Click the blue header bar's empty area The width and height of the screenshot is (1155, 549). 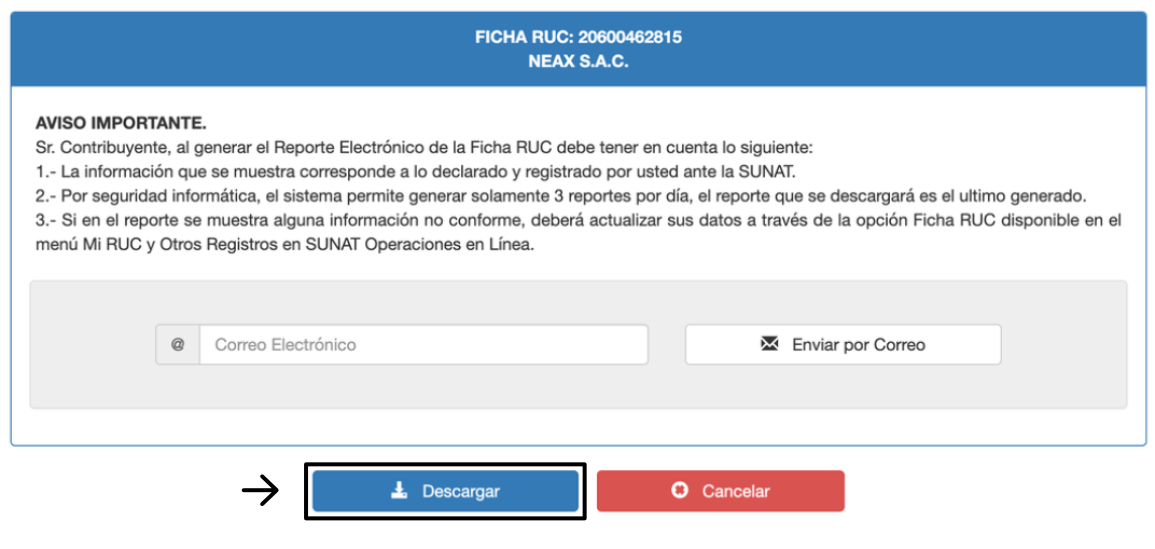pos(250,48)
